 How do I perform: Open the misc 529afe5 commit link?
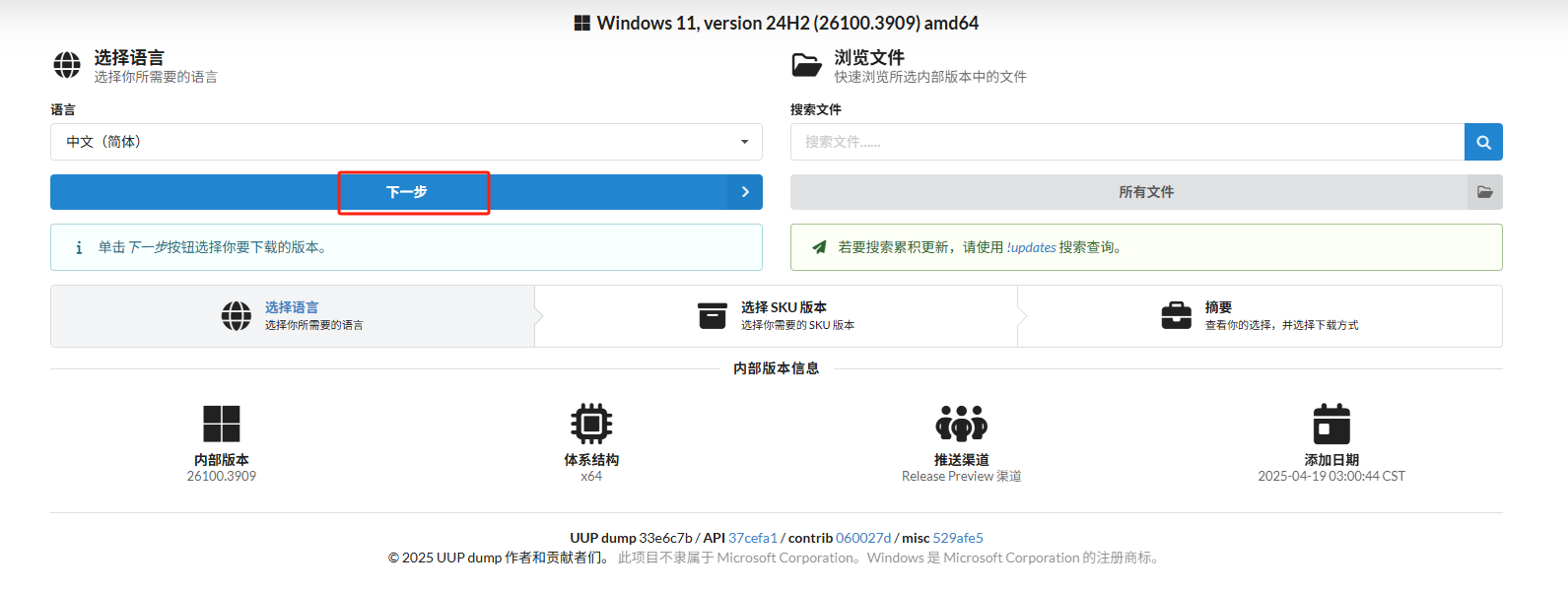[x=958, y=538]
